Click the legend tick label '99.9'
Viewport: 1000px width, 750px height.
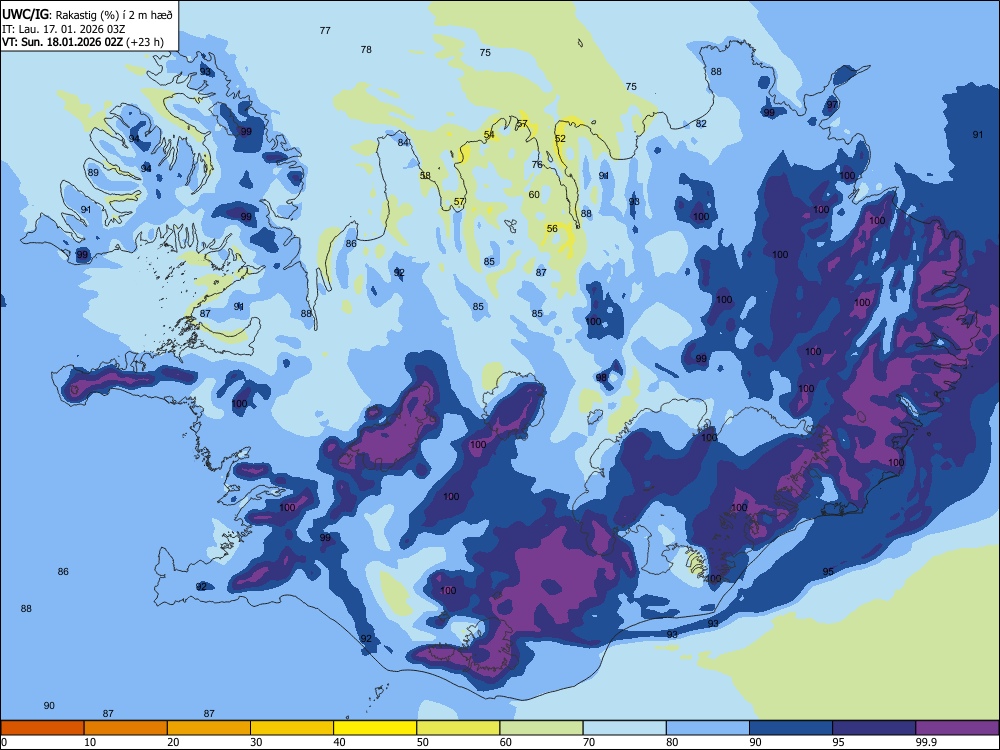tap(926, 742)
